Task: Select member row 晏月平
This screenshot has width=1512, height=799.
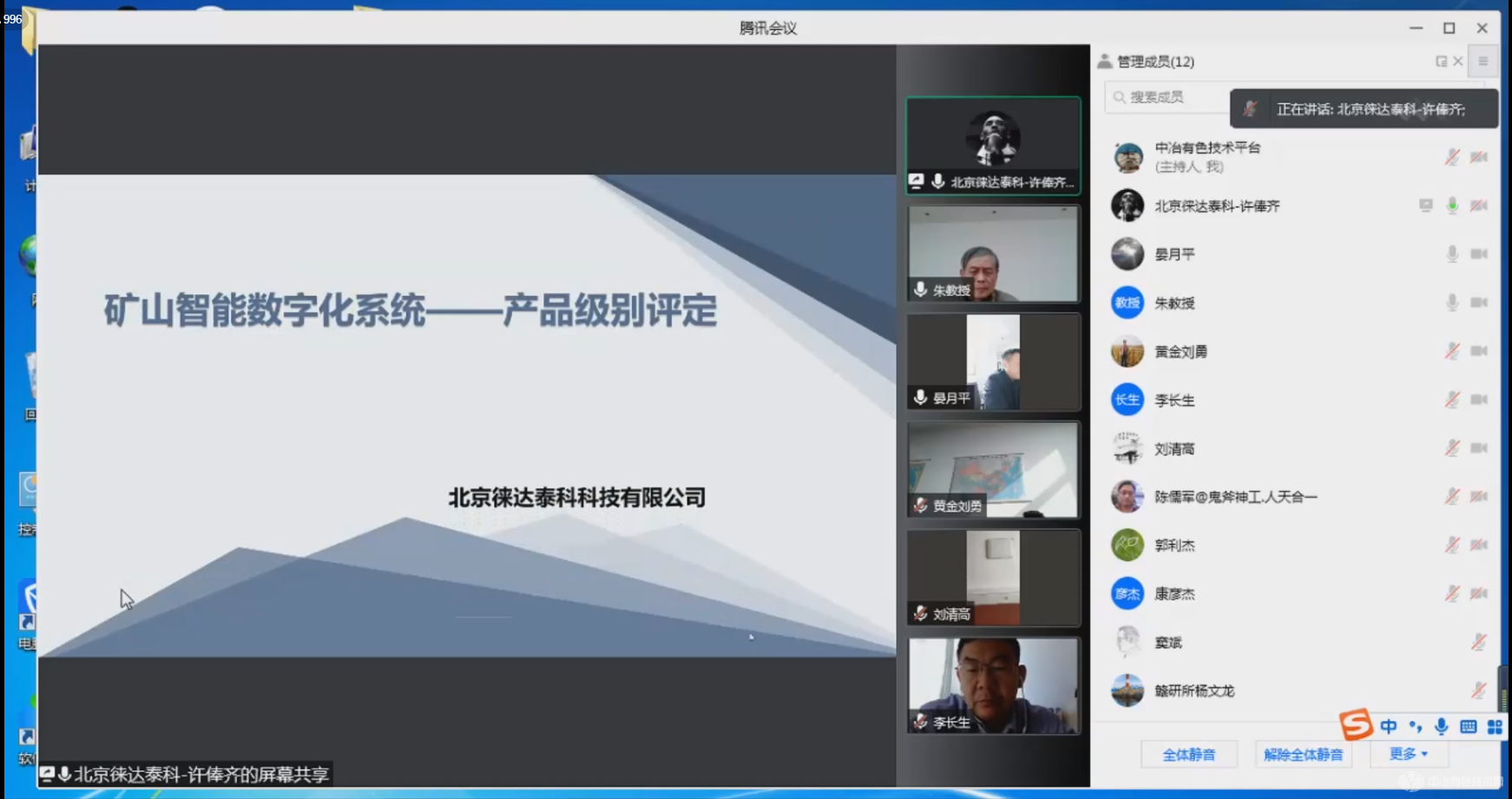Action: 1298,254
